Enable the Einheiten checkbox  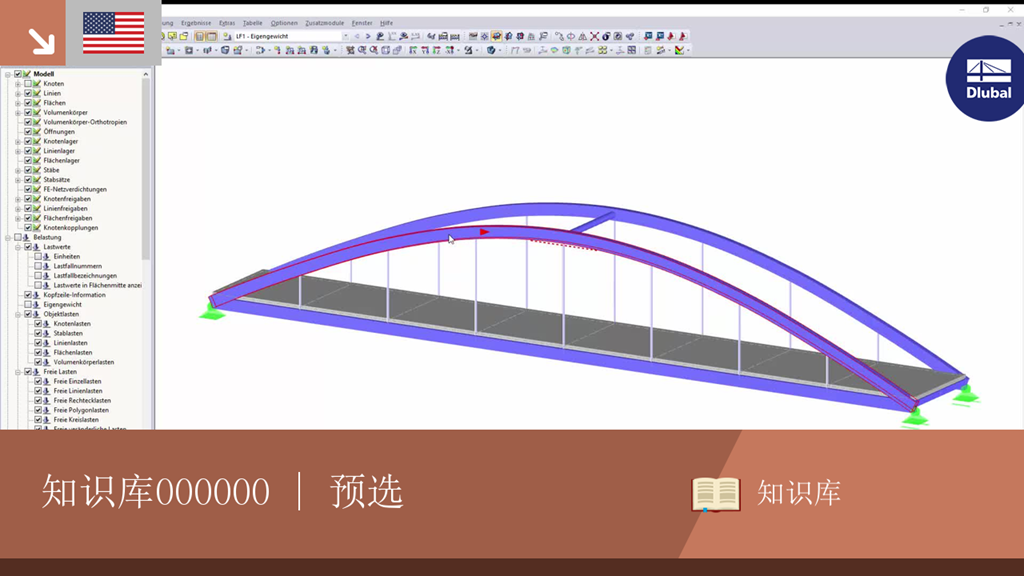[38, 257]
